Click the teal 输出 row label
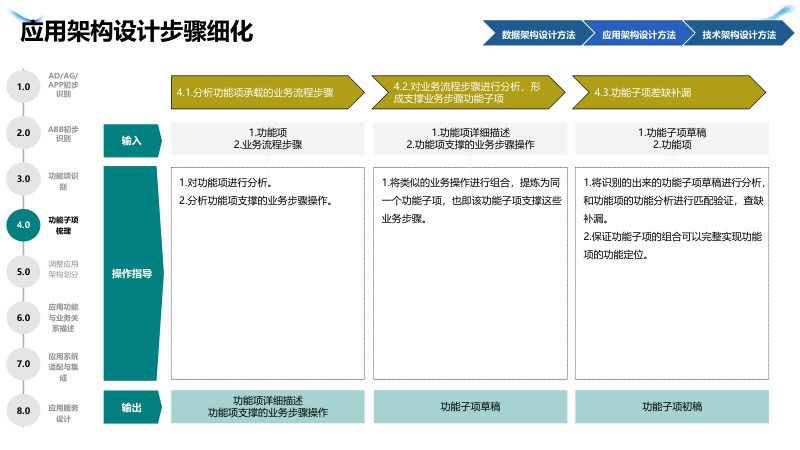Screen dimensions: 800x450 (x=132, y=407)
